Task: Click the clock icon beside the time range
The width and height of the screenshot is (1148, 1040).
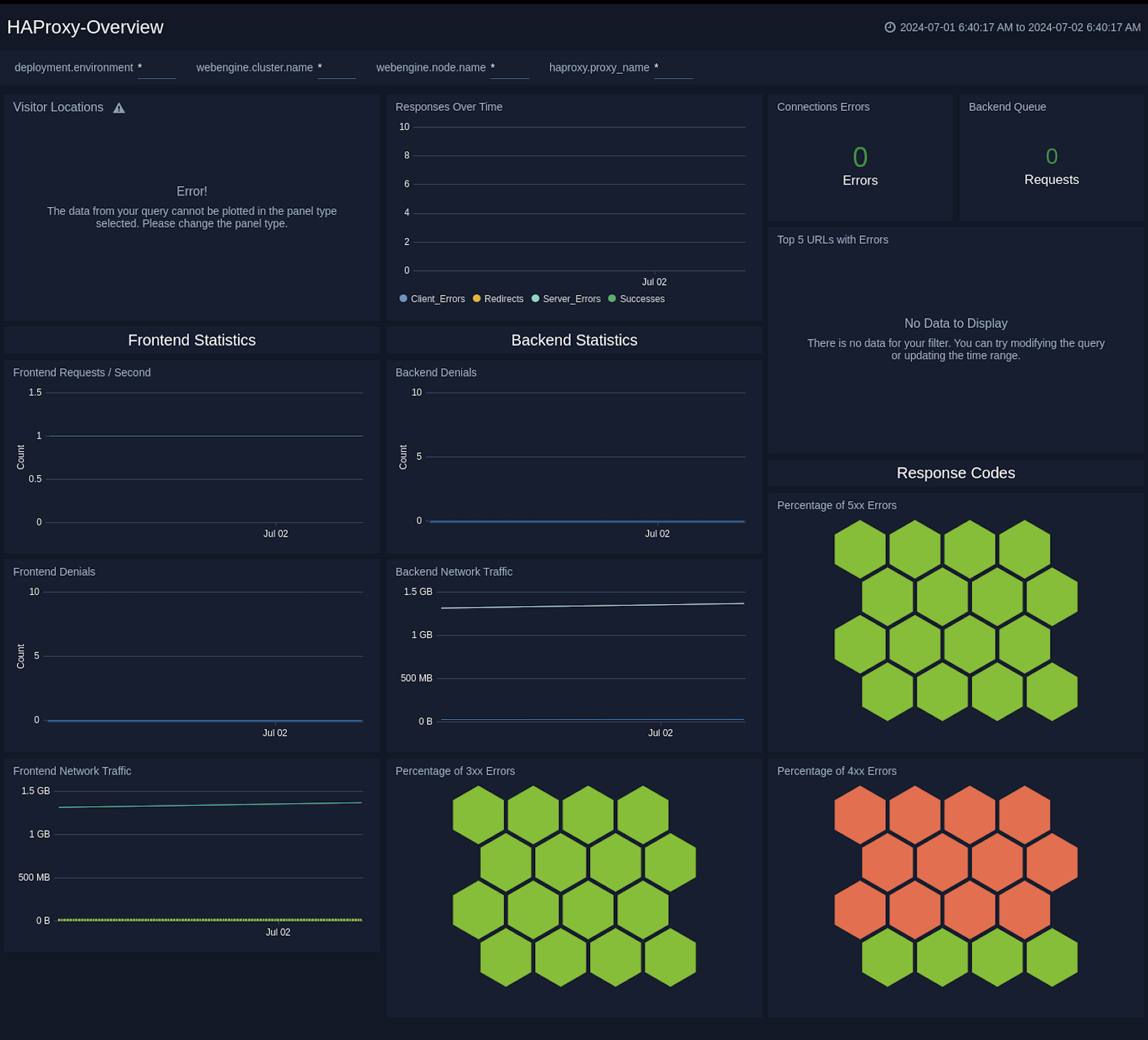Action: 890,28
